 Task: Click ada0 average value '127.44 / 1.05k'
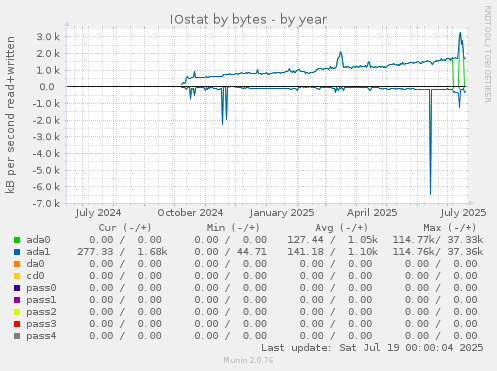[x=333, y=240]
